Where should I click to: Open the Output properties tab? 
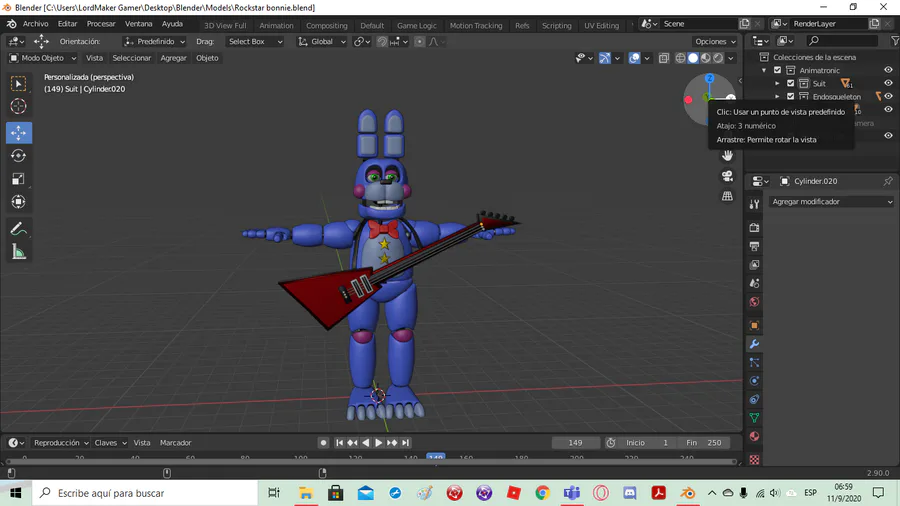tap(754, 246)
